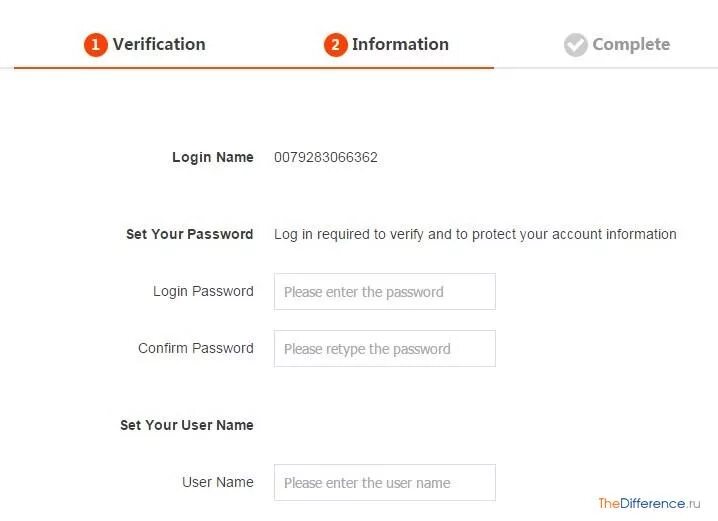Click the Login Password input field
This screenshot has width=718, height=521.
pos(384,292)
